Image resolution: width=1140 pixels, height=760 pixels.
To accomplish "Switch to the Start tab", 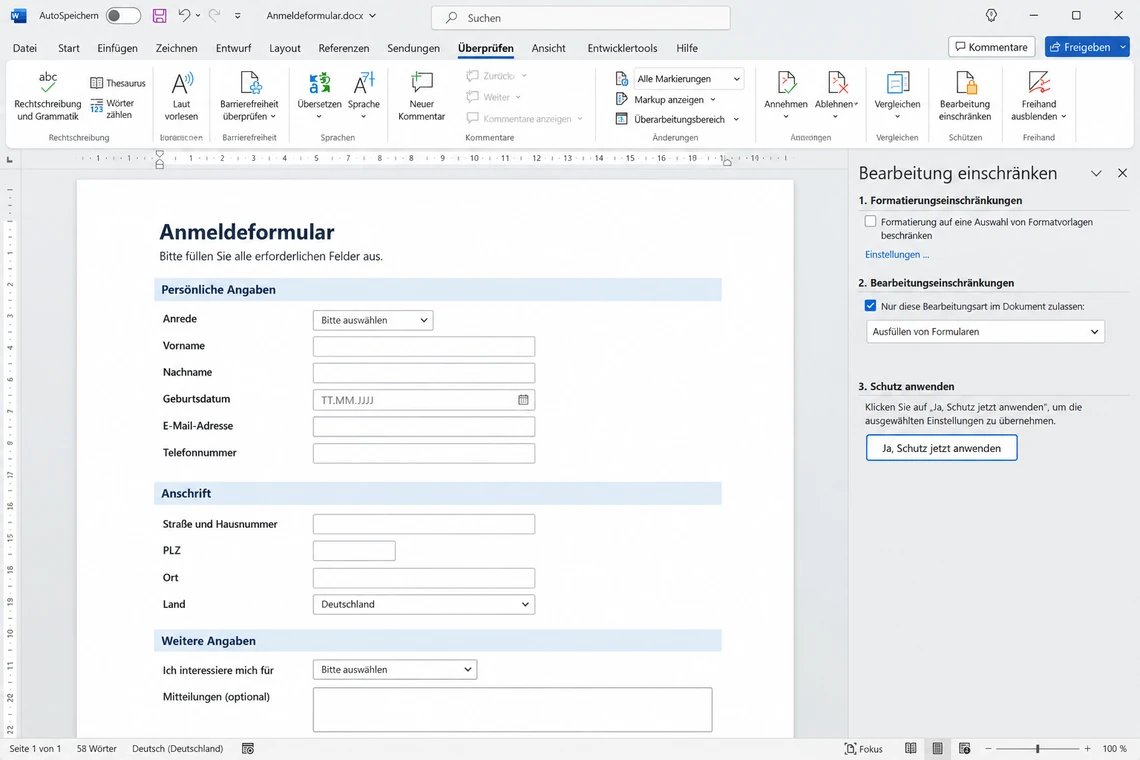I will click(69, 48).
